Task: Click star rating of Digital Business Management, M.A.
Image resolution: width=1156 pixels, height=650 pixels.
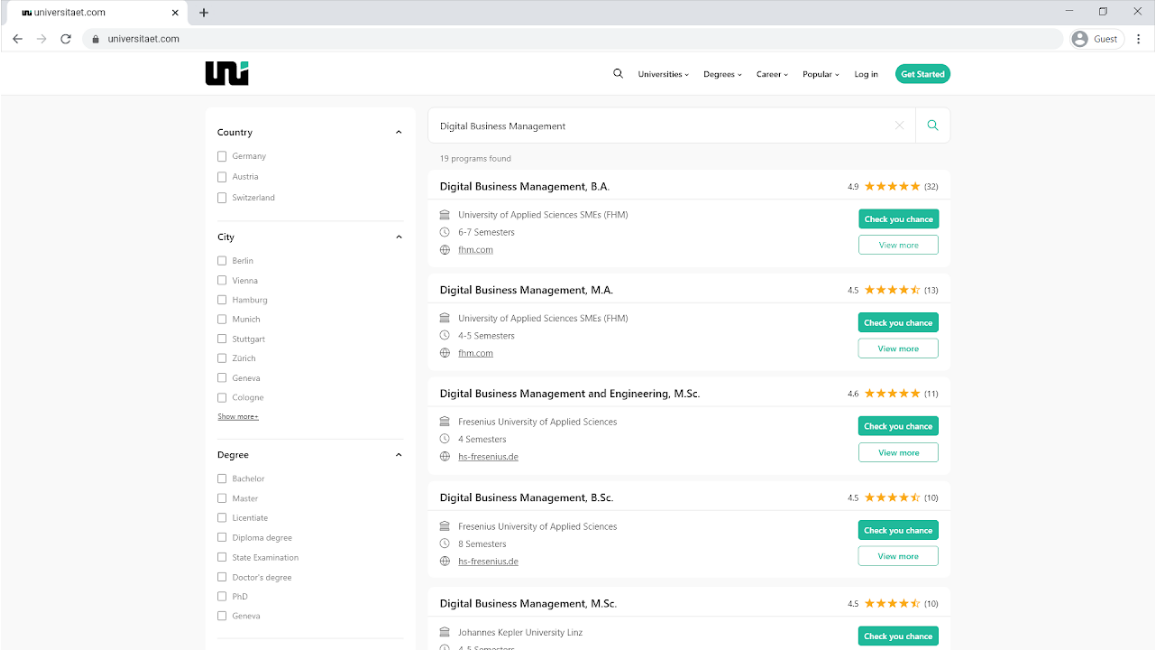Action: tap(892, 290)
